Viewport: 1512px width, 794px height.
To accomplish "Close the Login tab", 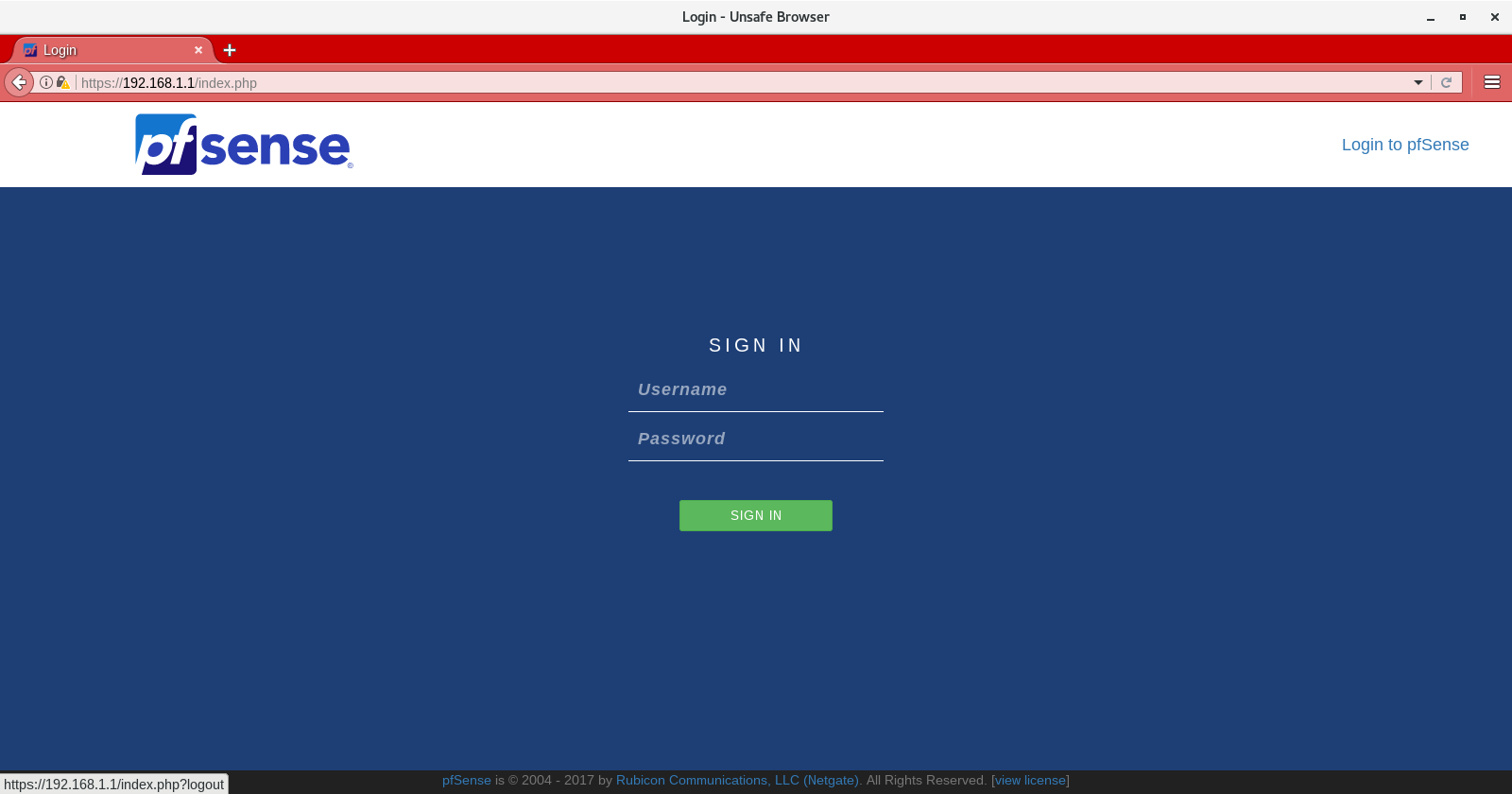I will tap(198, 50).
